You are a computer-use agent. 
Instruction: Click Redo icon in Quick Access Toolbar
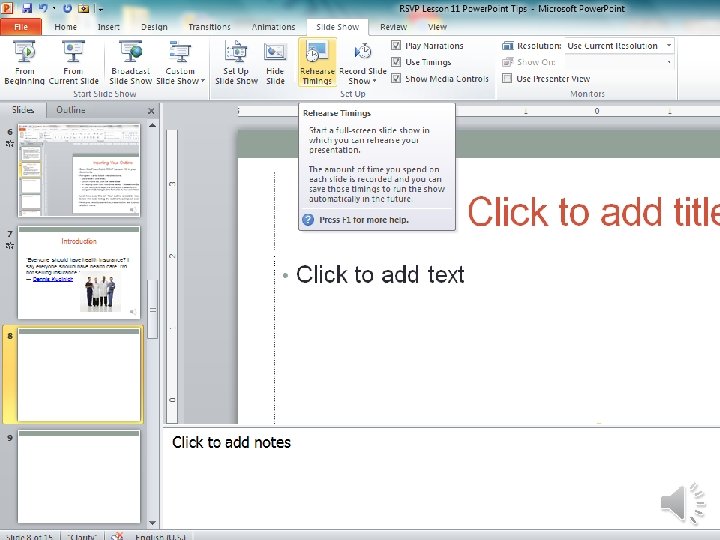click(x=67, y=8)
